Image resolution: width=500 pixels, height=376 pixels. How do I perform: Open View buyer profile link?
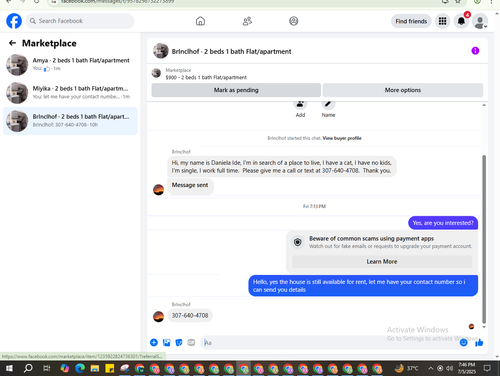pyautogui.click(x=342, y=138)
